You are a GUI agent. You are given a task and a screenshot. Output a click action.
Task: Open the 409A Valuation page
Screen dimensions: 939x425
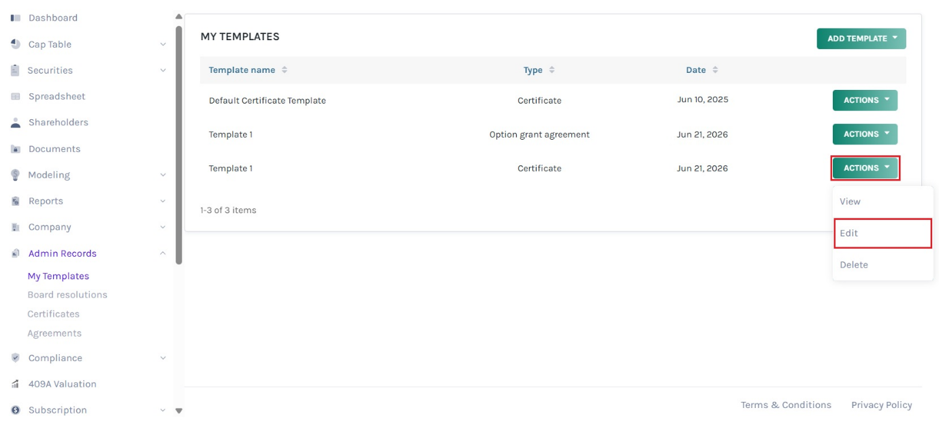(62, 384)
